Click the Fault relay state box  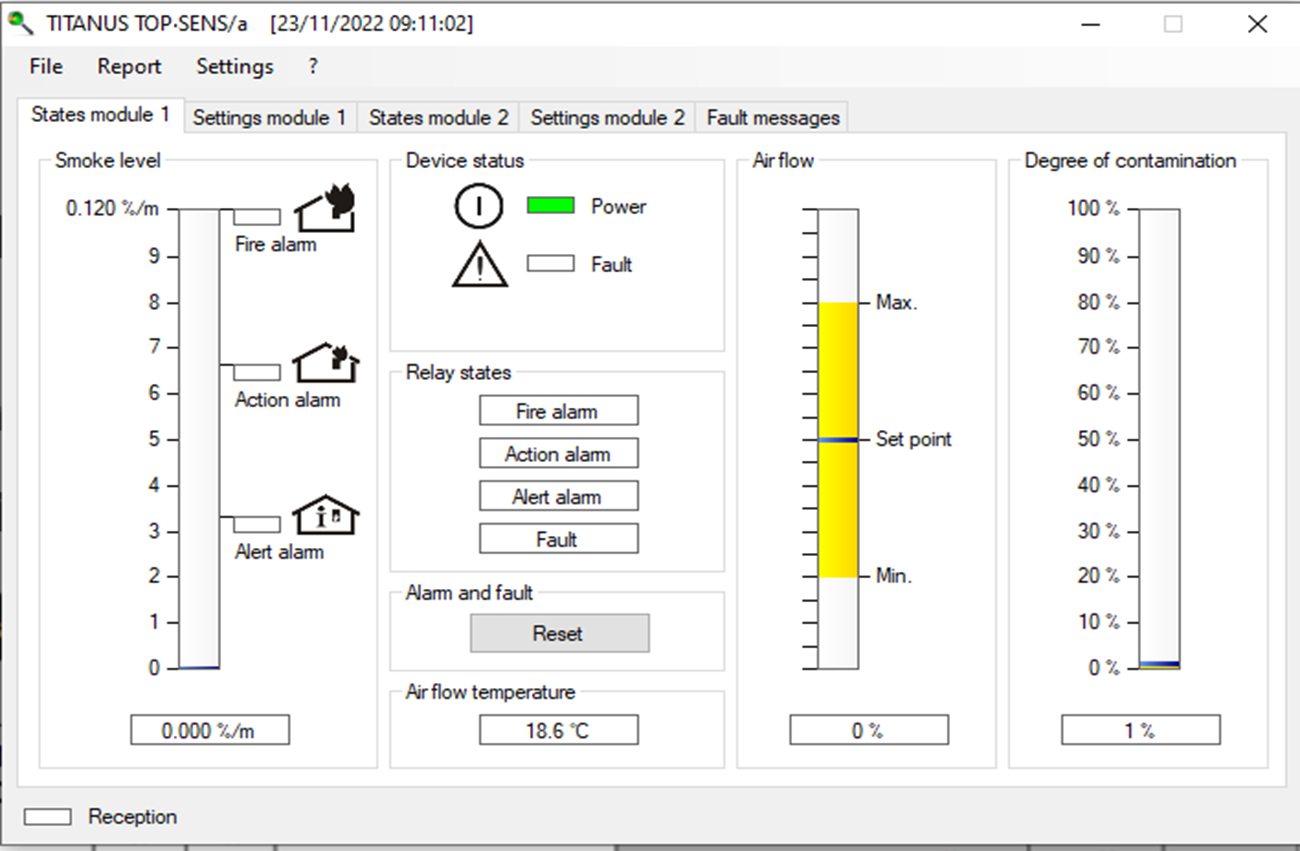click(558, 539)
